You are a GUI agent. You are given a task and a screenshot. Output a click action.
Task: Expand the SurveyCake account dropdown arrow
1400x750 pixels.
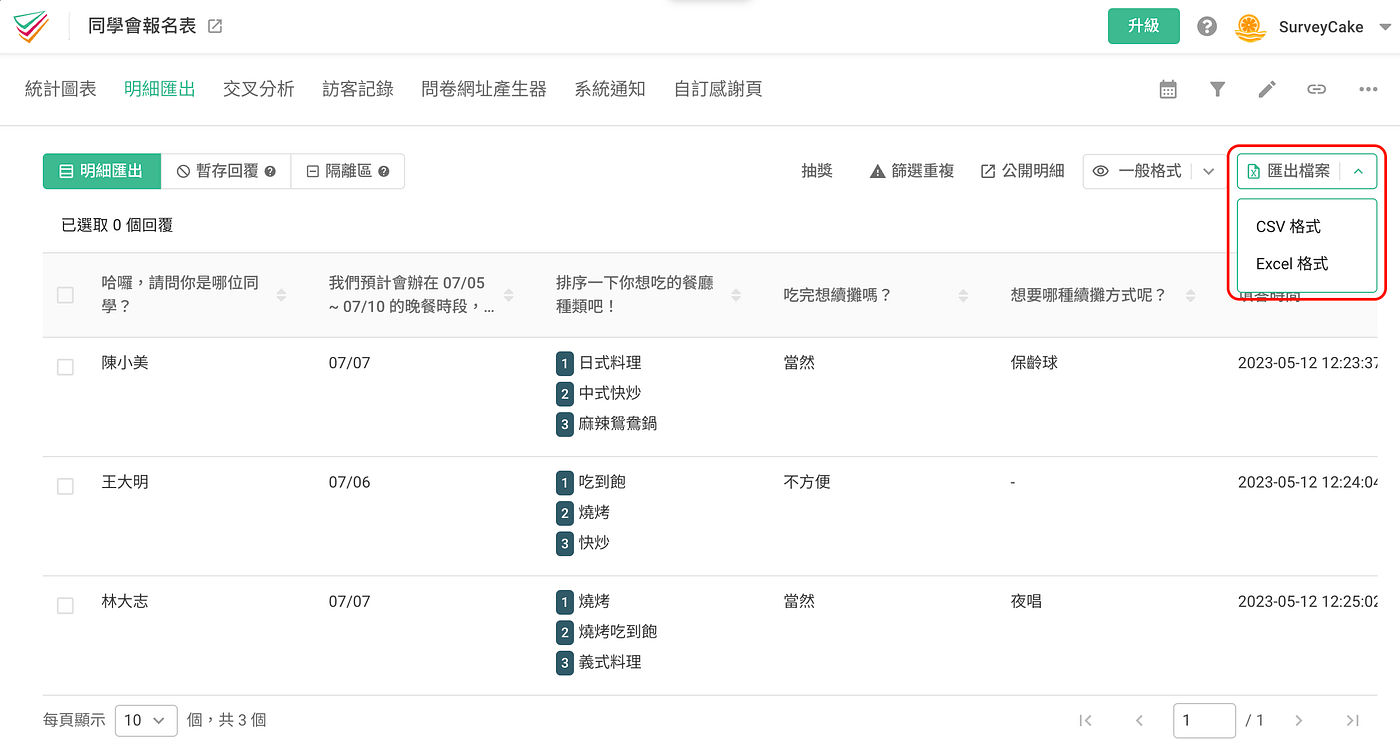[x=1385, y=27]
